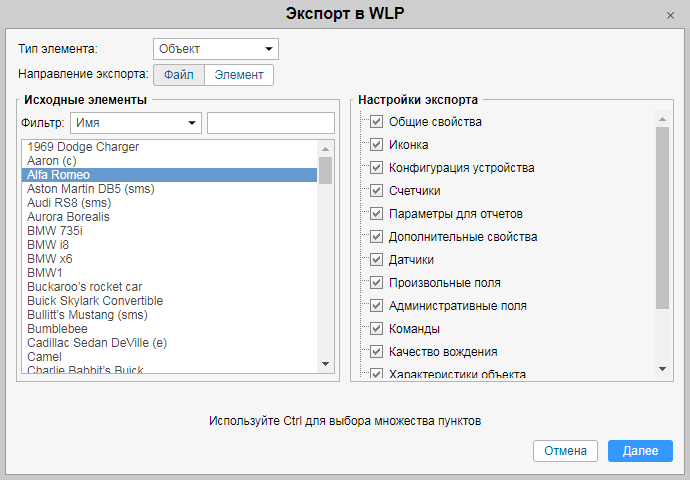The width and height of the screenshot is (690, 480).
Task: Open the Фильтр Имя dropdown
Action: click(x=136, y=123)
